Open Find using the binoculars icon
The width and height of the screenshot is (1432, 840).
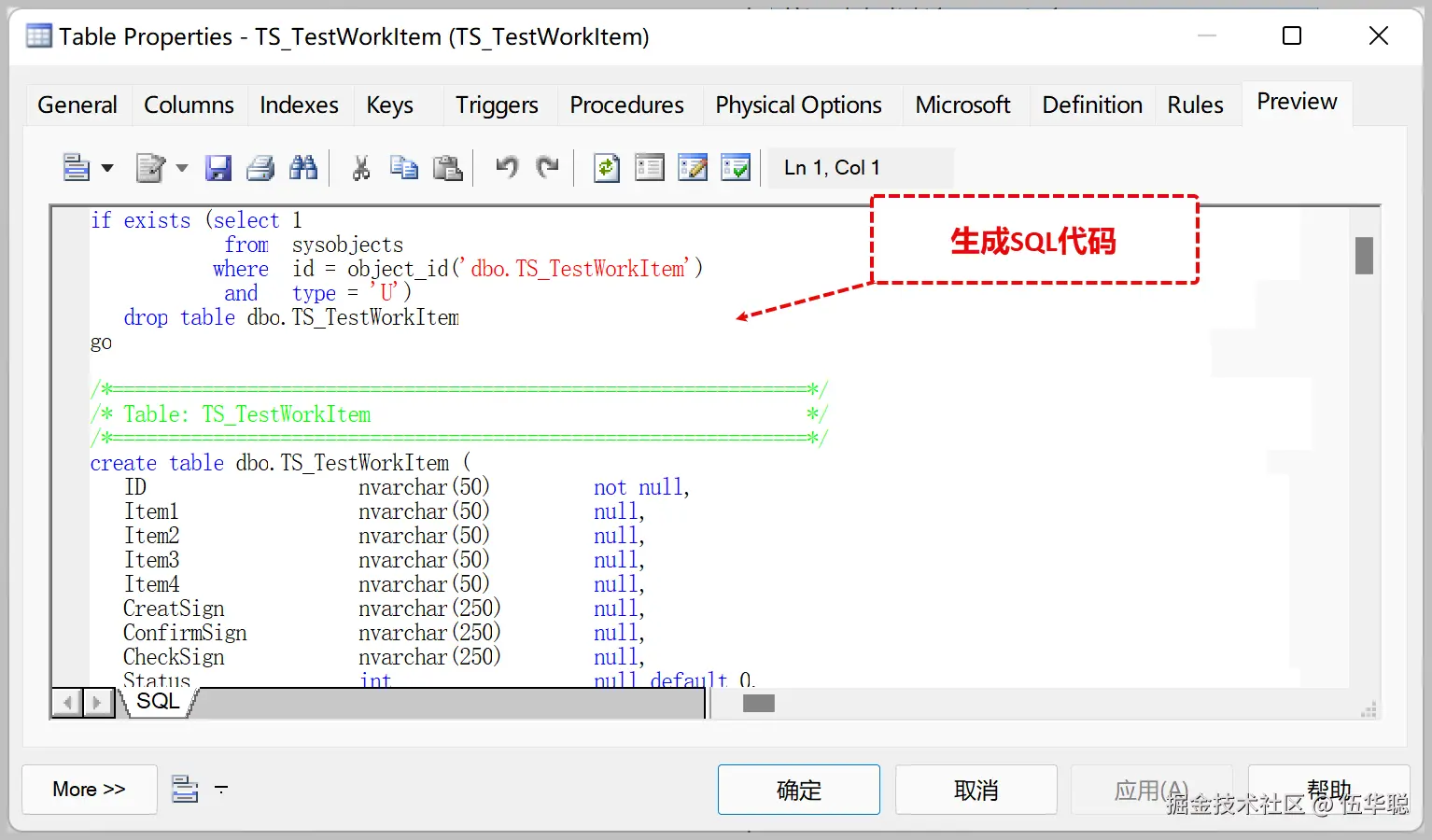(303, 168)
